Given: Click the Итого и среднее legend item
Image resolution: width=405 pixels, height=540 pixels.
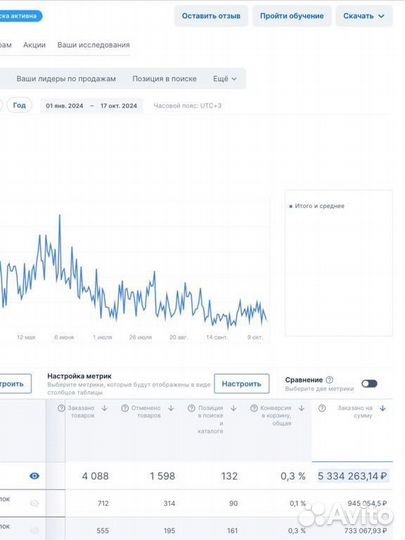Looking at the screenshot, I should tap(317, 206).
